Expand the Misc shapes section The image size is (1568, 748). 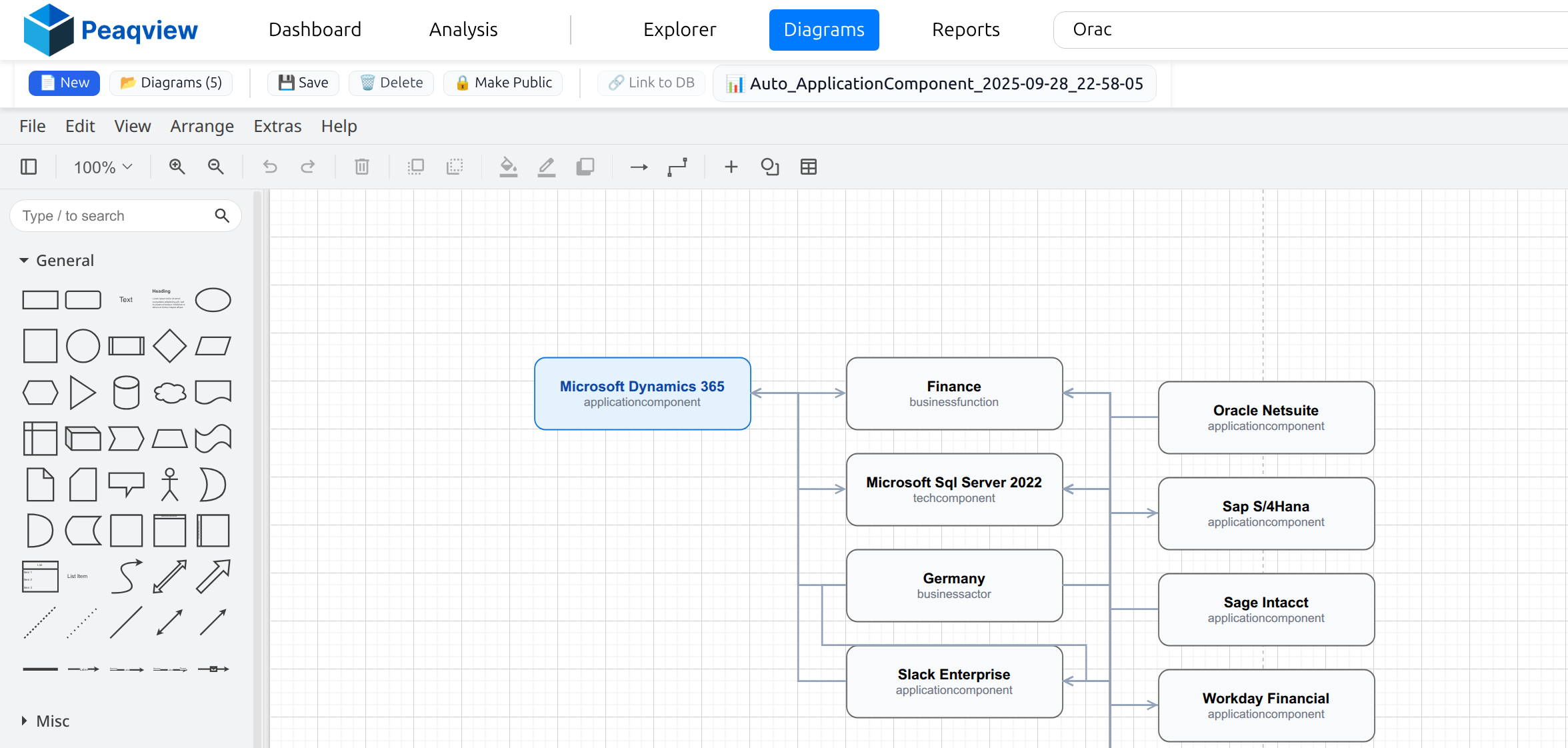(52, 721)
